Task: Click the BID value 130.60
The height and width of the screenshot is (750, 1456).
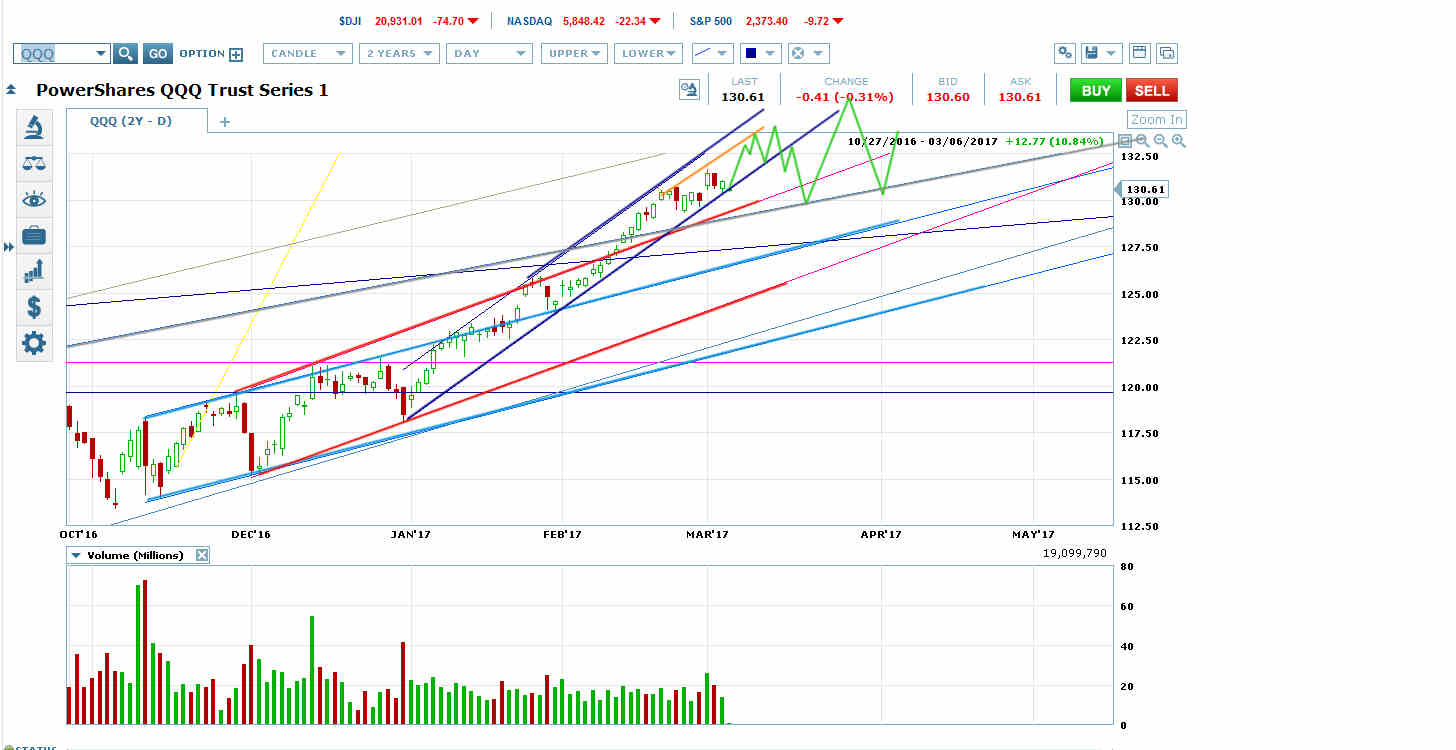Action: point(947,97)
